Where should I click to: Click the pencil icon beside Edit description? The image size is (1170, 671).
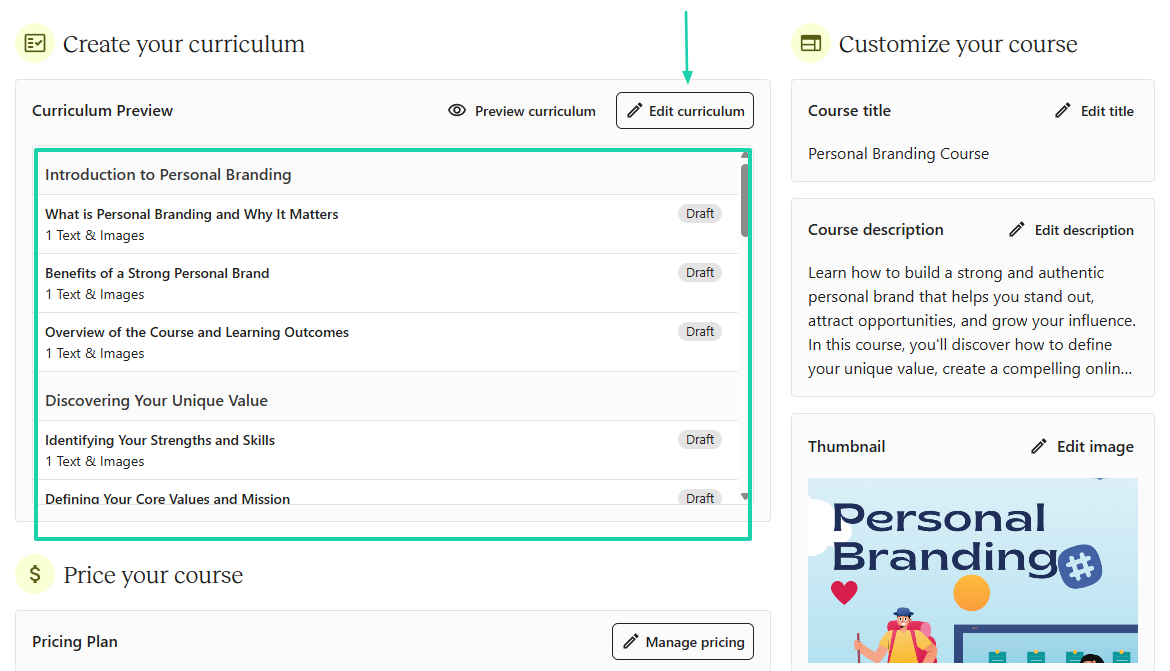click(x=1016, y=229)
